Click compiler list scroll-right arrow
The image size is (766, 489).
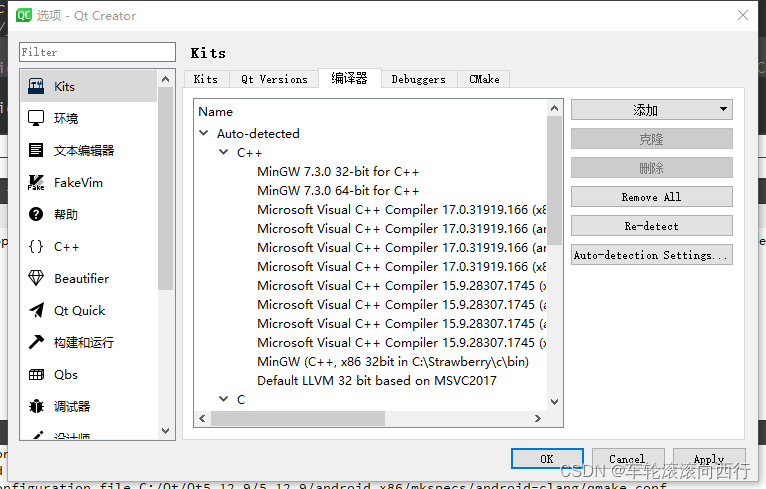pyautogui.click(x=538, y=418)
